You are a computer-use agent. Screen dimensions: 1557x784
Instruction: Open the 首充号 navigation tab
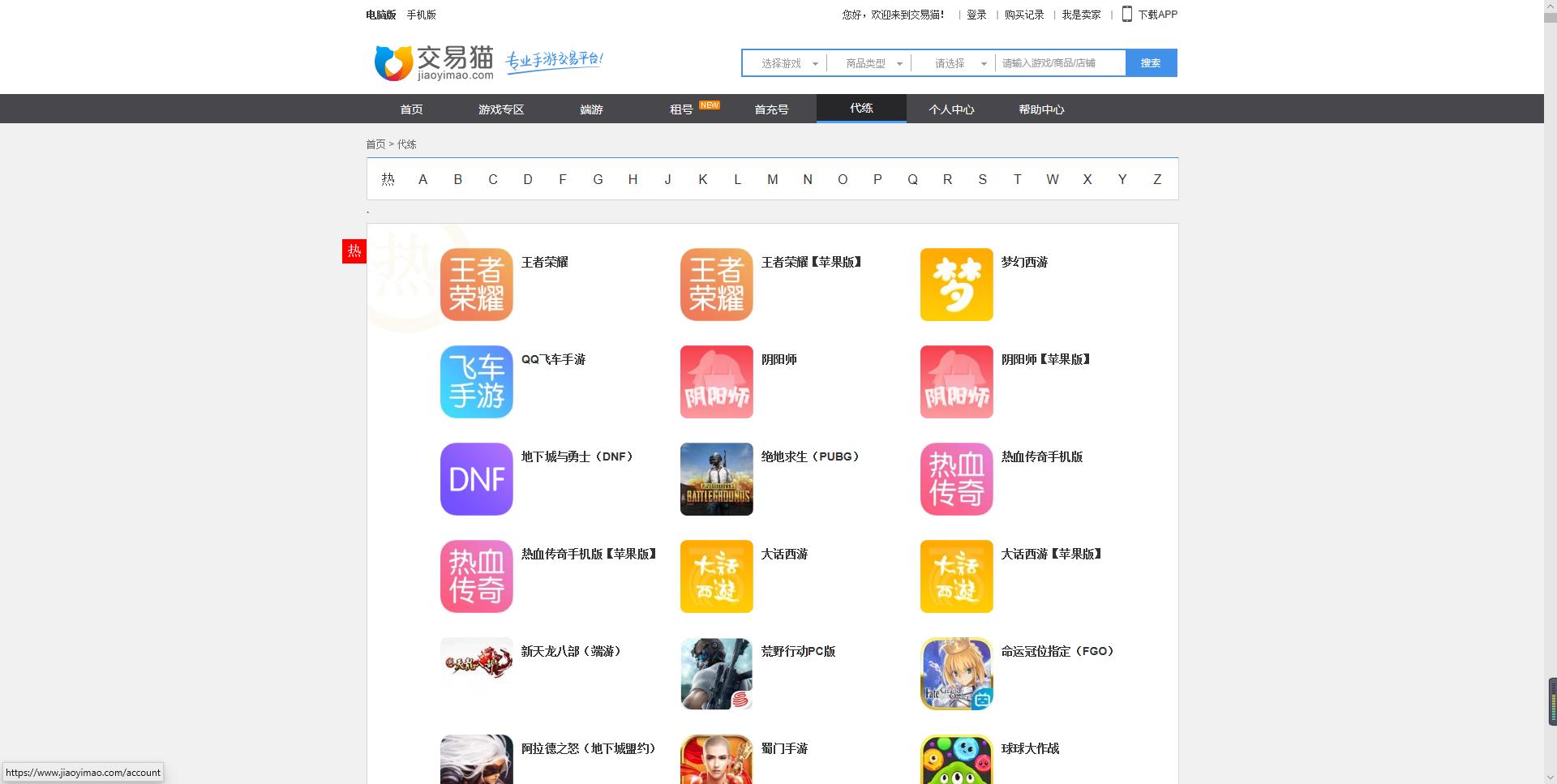pyautogui.click(x=771, y=109)
